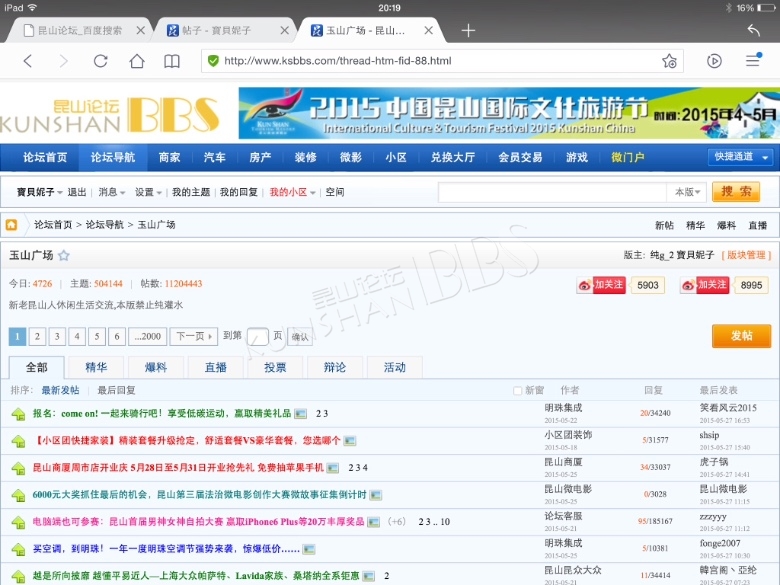Open the bookmarks book icon
Image resolution: width=780 pixels, height=585 pixels.
point(172,61)
